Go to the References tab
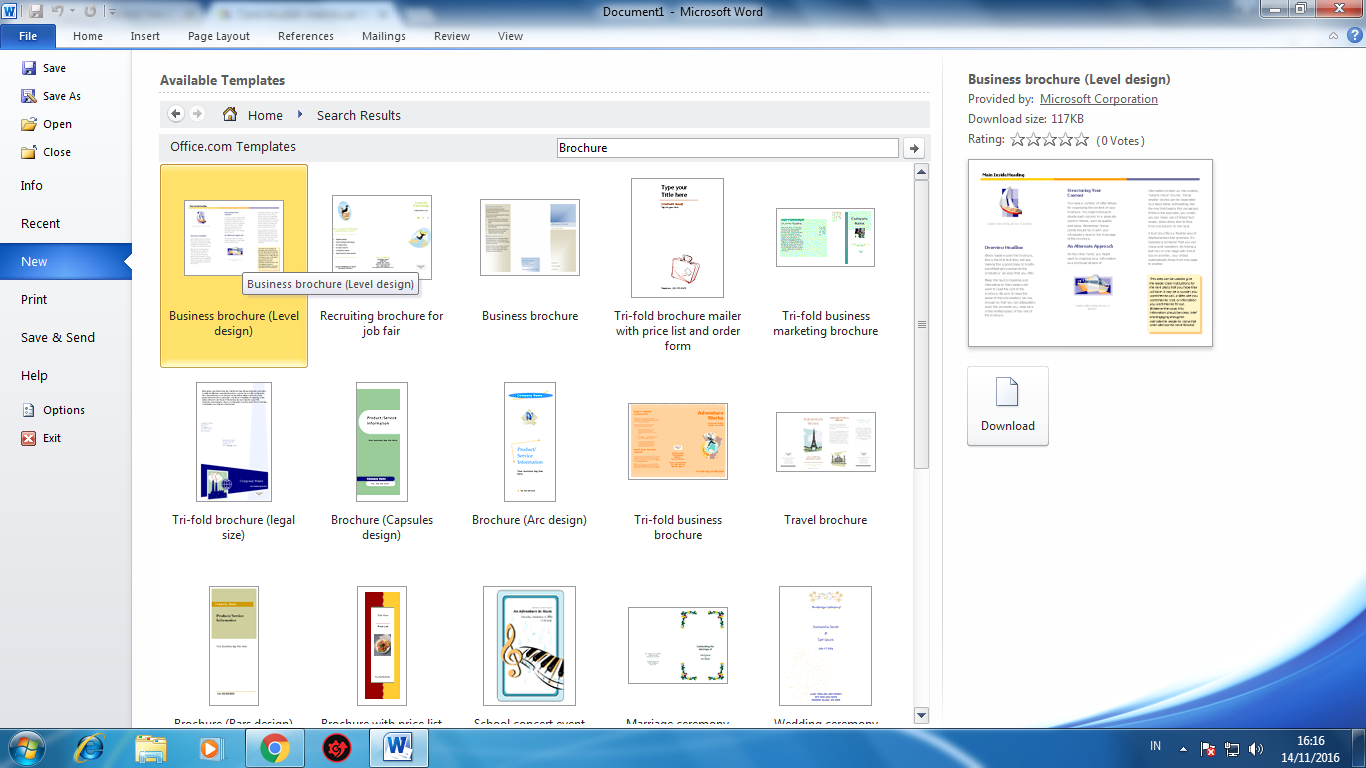The height and width of the screenshot is (768, 1366). [306, 36]
